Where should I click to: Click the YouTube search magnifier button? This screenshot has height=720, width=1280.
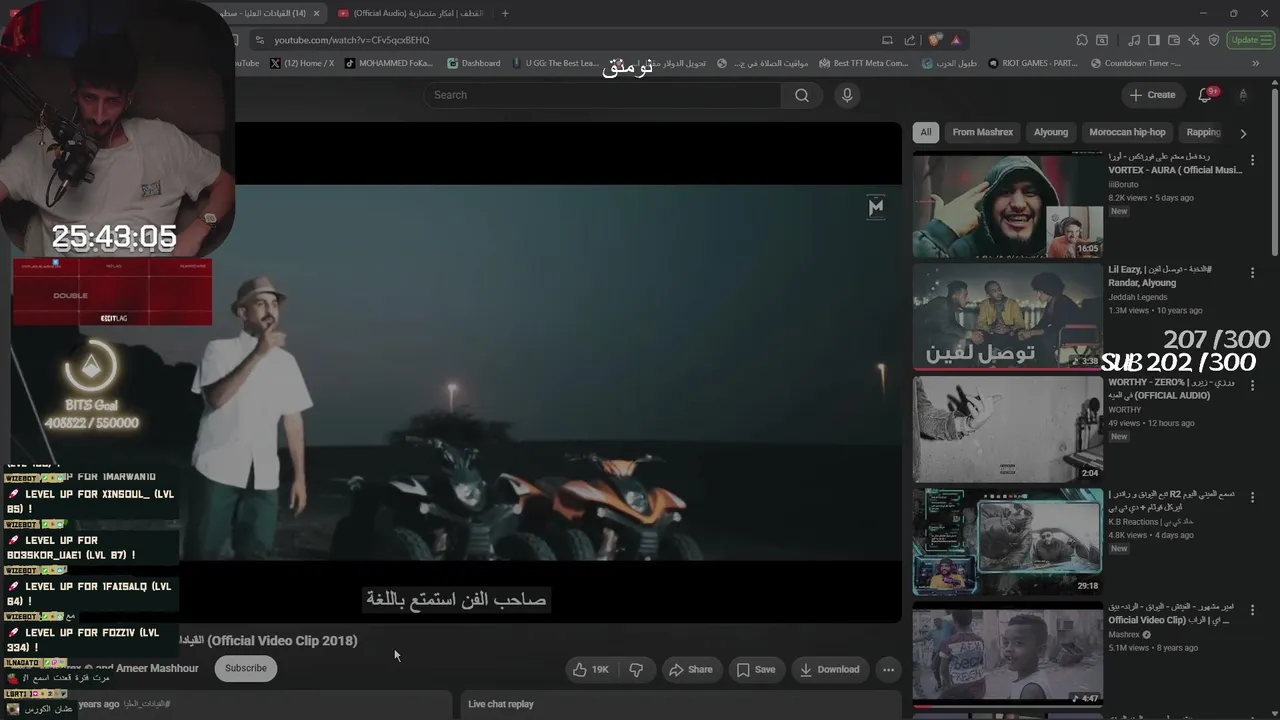tap(801, 95)
